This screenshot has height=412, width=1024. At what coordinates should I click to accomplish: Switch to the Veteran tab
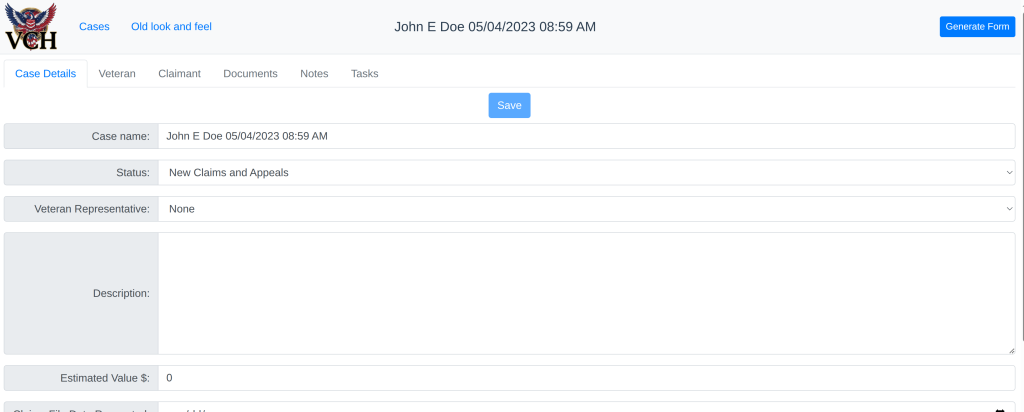117,73
